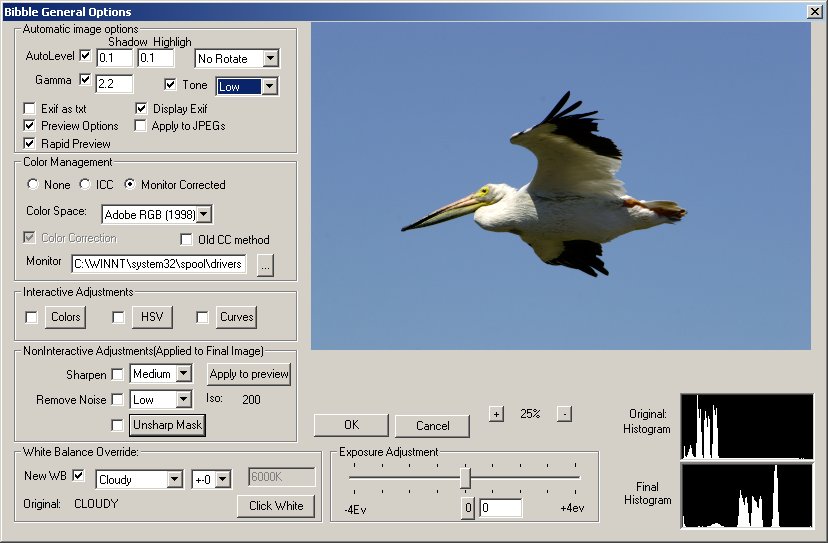The image size is (828, 543).
Task: Open the Curves adjustment dialog
Action: click(237, 317)
